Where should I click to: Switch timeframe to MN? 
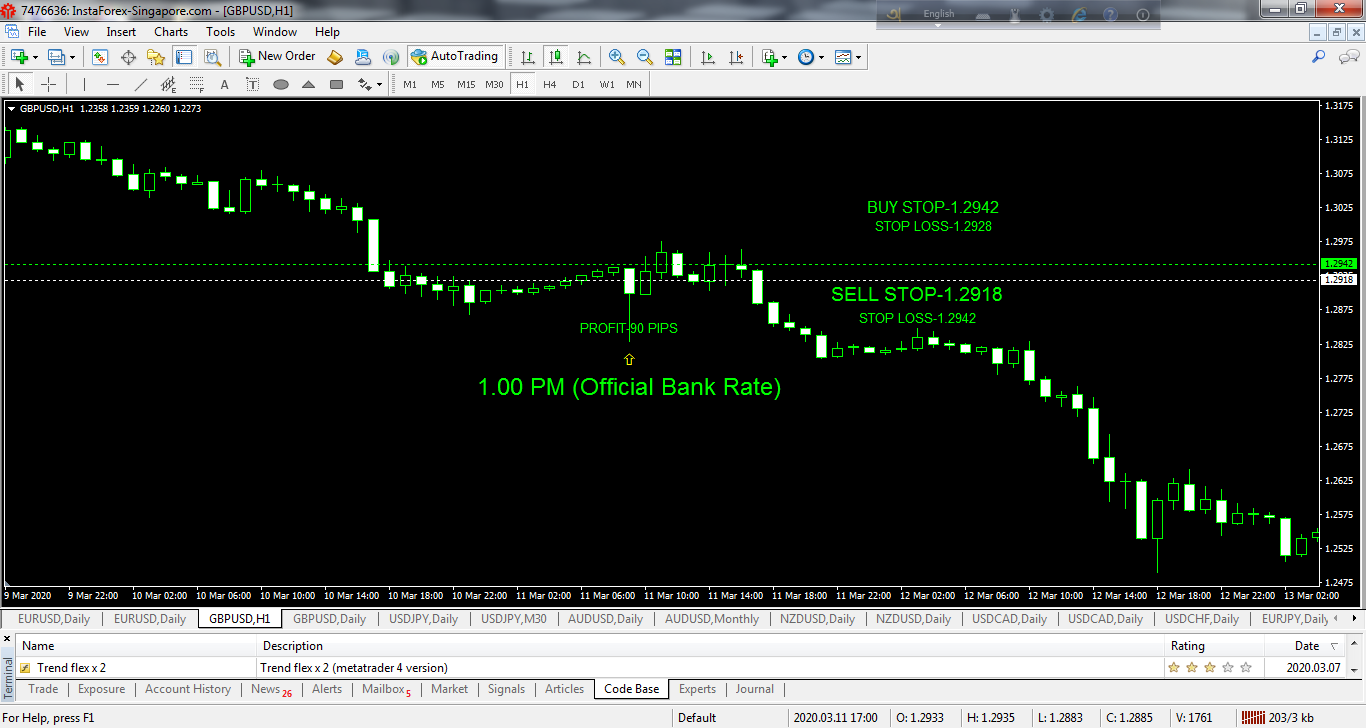[x=634, y=84]
